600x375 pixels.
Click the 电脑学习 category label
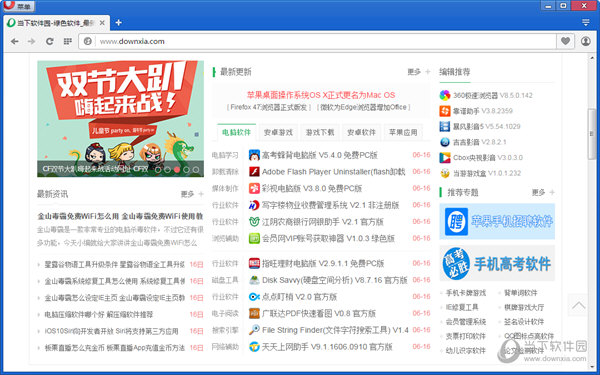225,155
